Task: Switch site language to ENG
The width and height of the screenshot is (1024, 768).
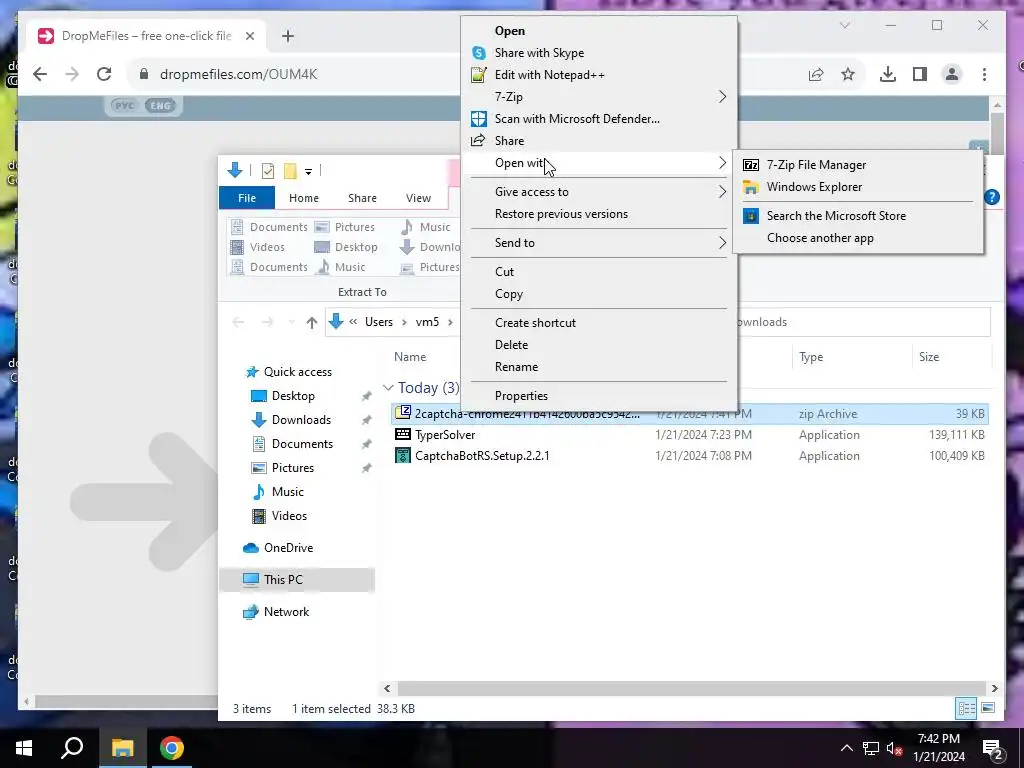Action: (x=160, y=106)
